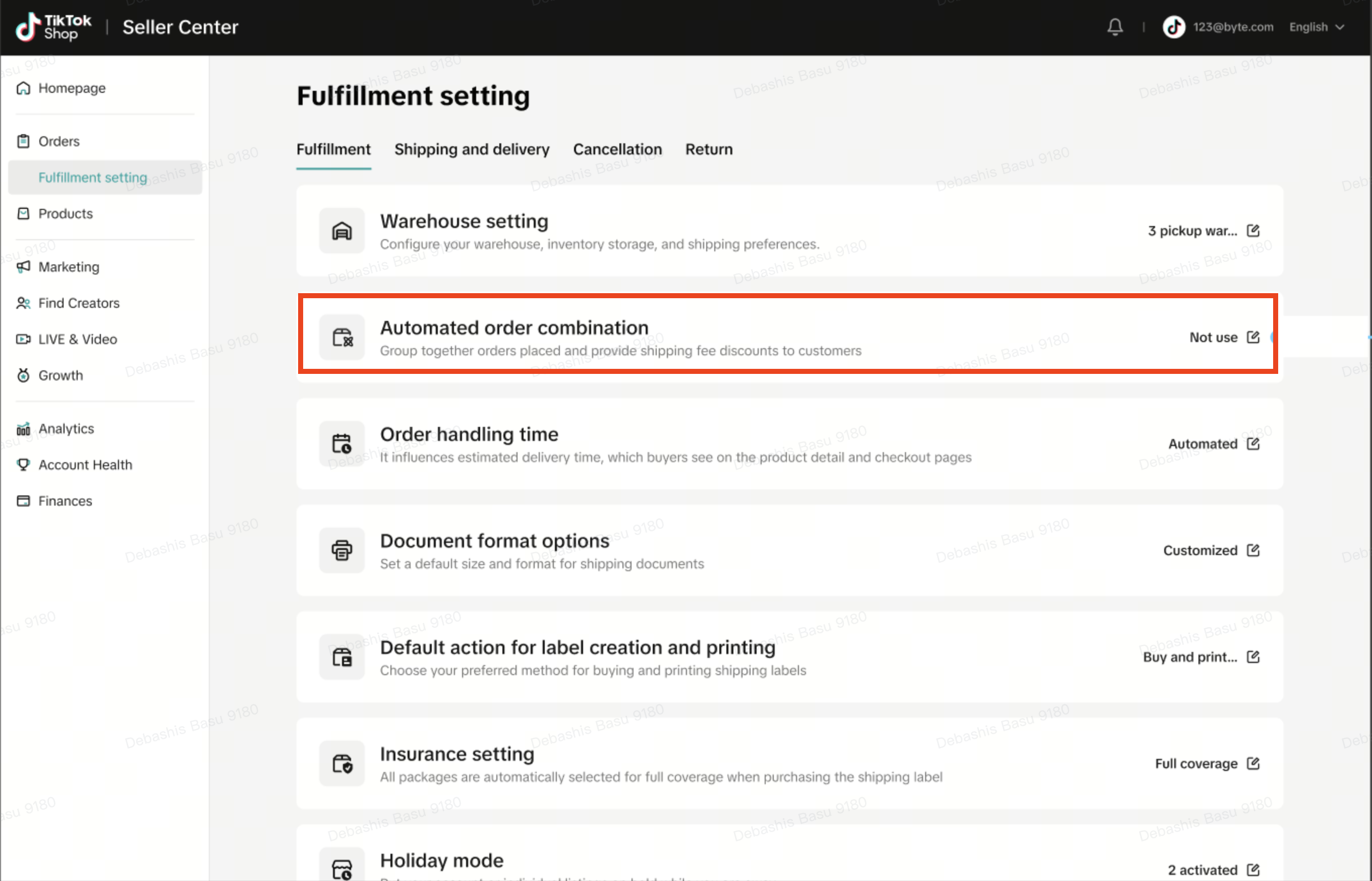
Task: Open the Account Health page
Action: point(85,465)
